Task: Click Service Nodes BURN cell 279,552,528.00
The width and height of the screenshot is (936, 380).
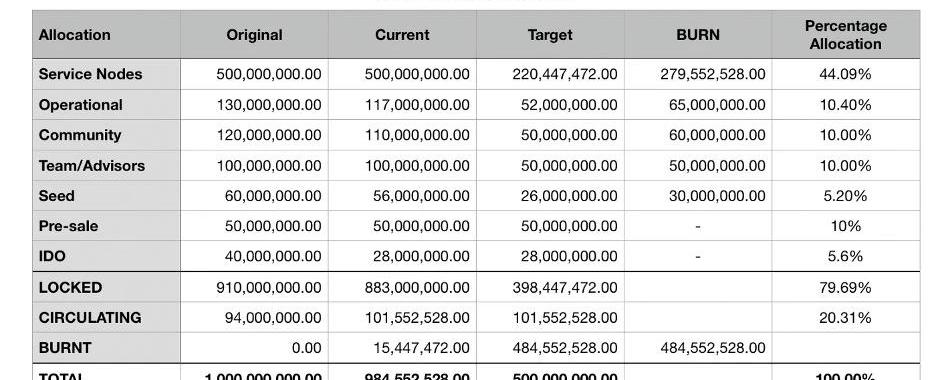Action: 713,74
